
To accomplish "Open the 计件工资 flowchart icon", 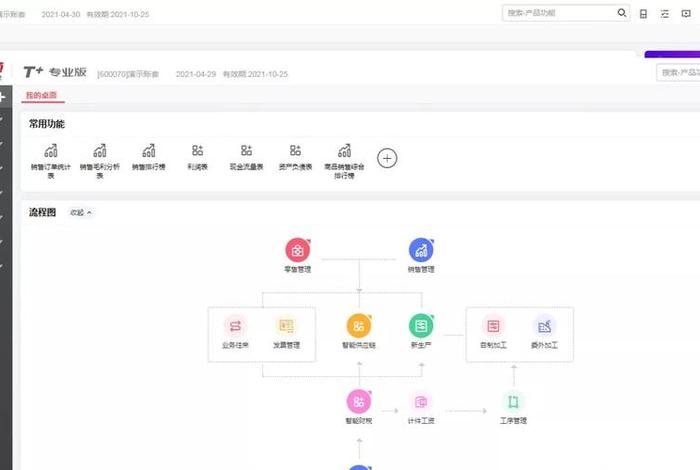I will 421,402.
